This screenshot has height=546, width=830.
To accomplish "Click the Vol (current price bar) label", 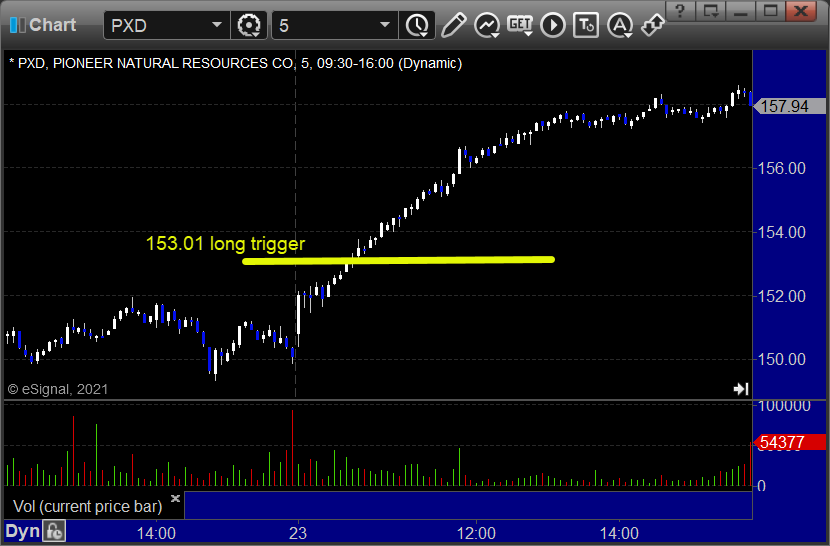I will 87,506.
